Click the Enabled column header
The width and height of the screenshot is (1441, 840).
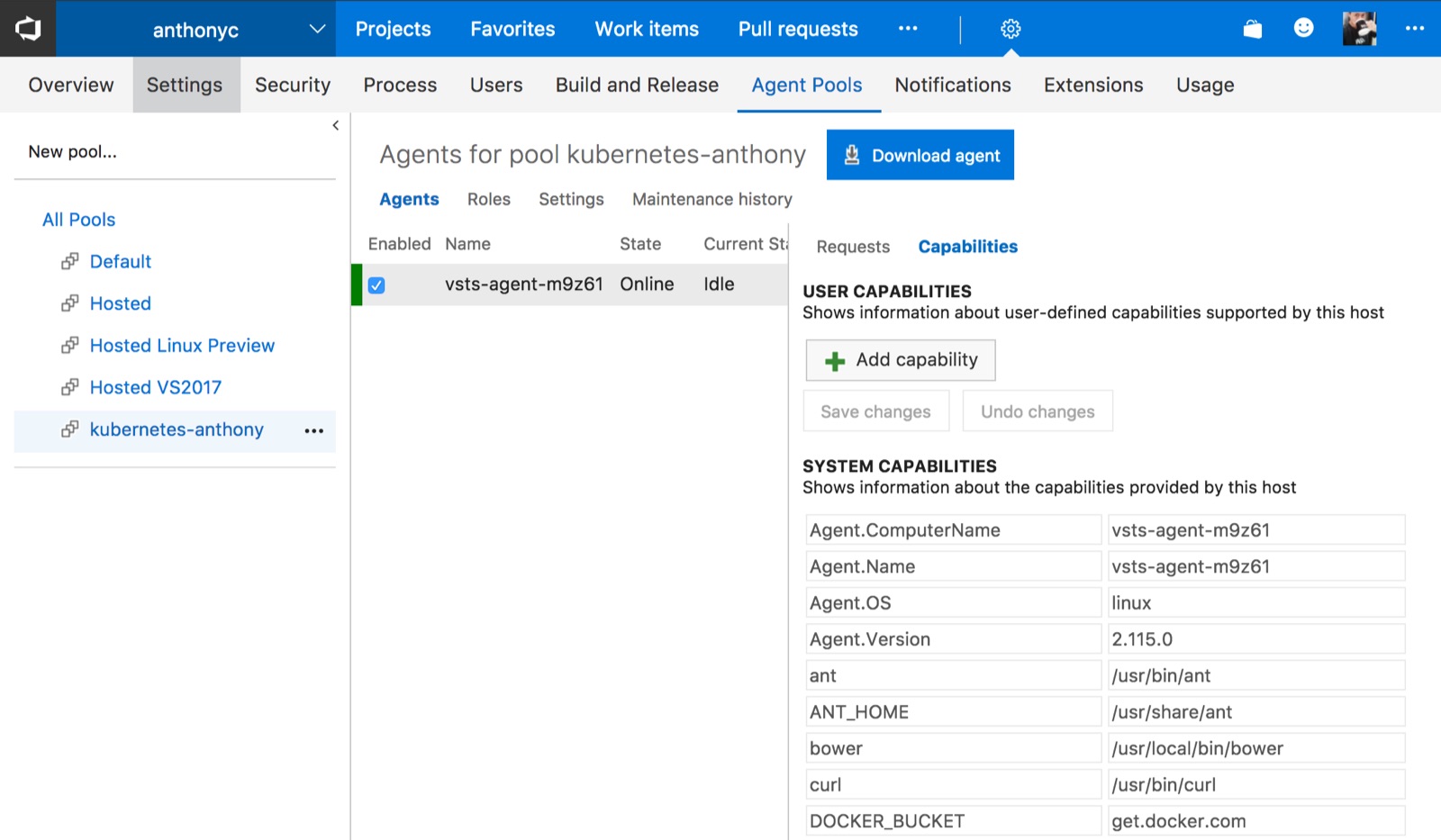click(400, 244)
